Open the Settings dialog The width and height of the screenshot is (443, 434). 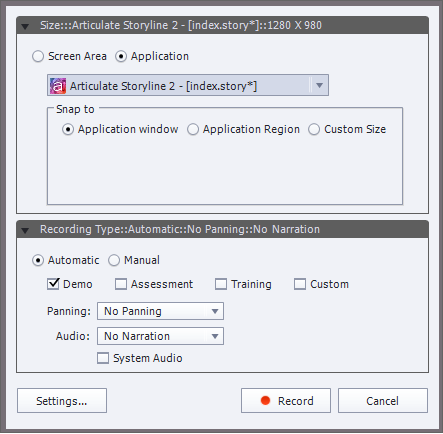coord(62,401)
